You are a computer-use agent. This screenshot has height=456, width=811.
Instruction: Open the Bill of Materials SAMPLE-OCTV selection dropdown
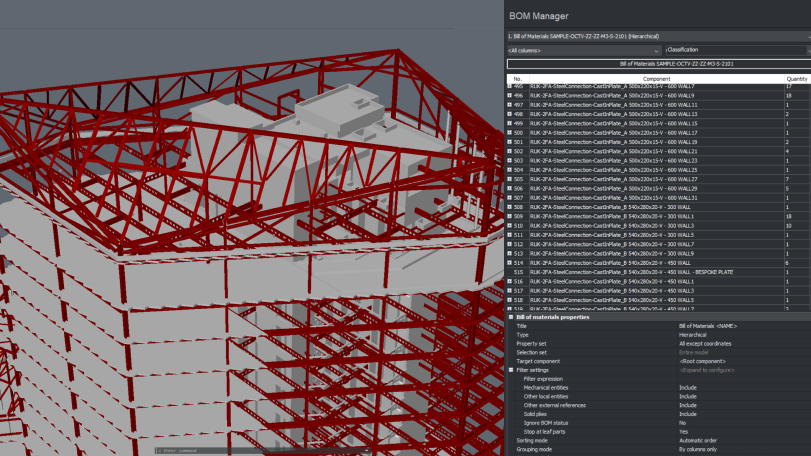(x=658, y=36)
